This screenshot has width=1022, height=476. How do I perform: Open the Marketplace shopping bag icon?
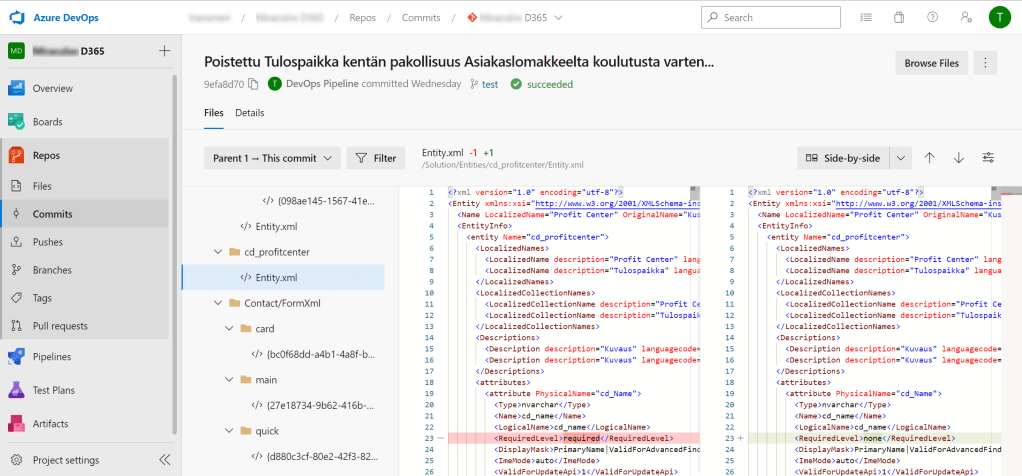pos(899,18)
